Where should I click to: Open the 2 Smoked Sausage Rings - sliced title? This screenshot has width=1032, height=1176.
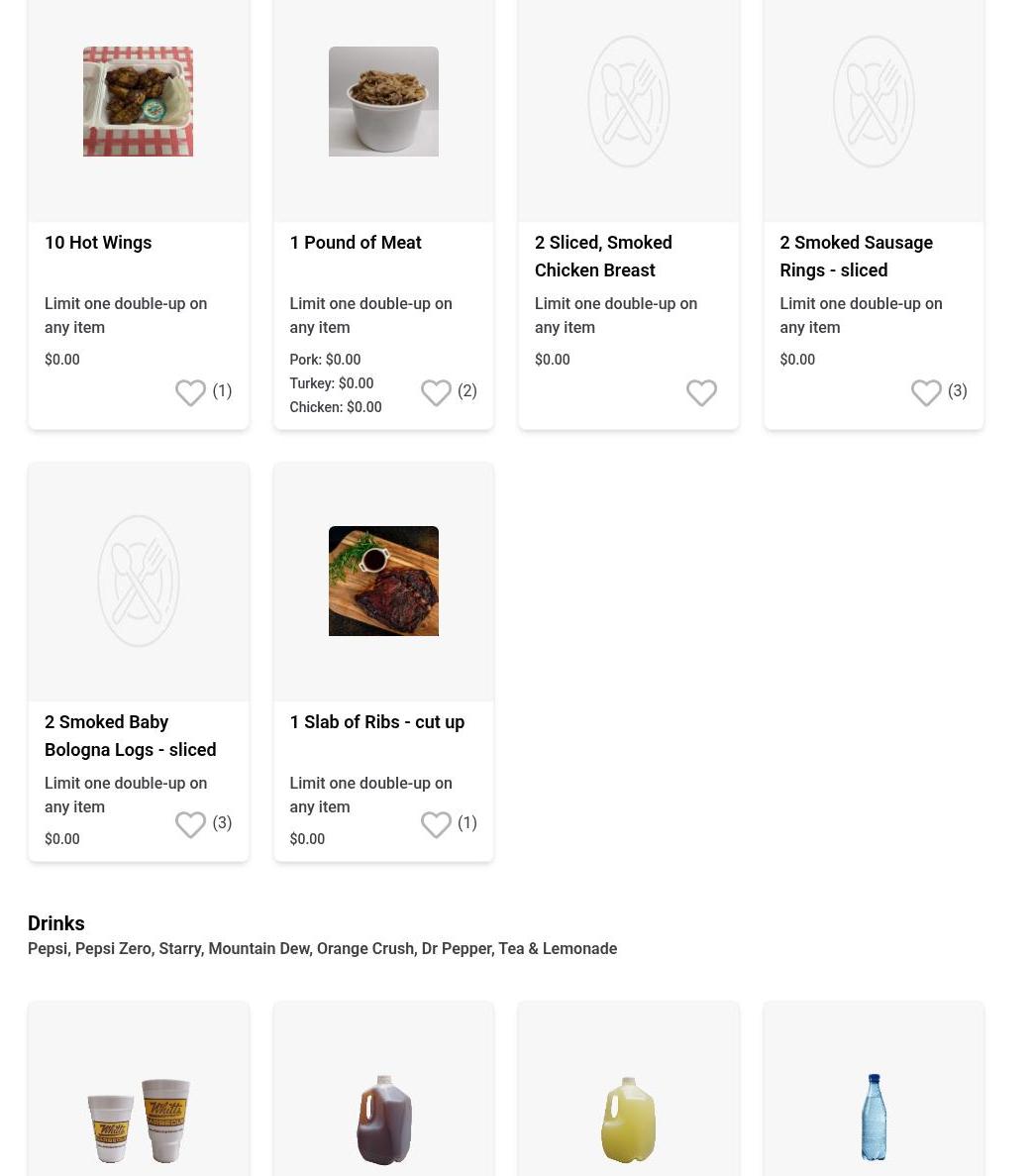click(857, 257)
